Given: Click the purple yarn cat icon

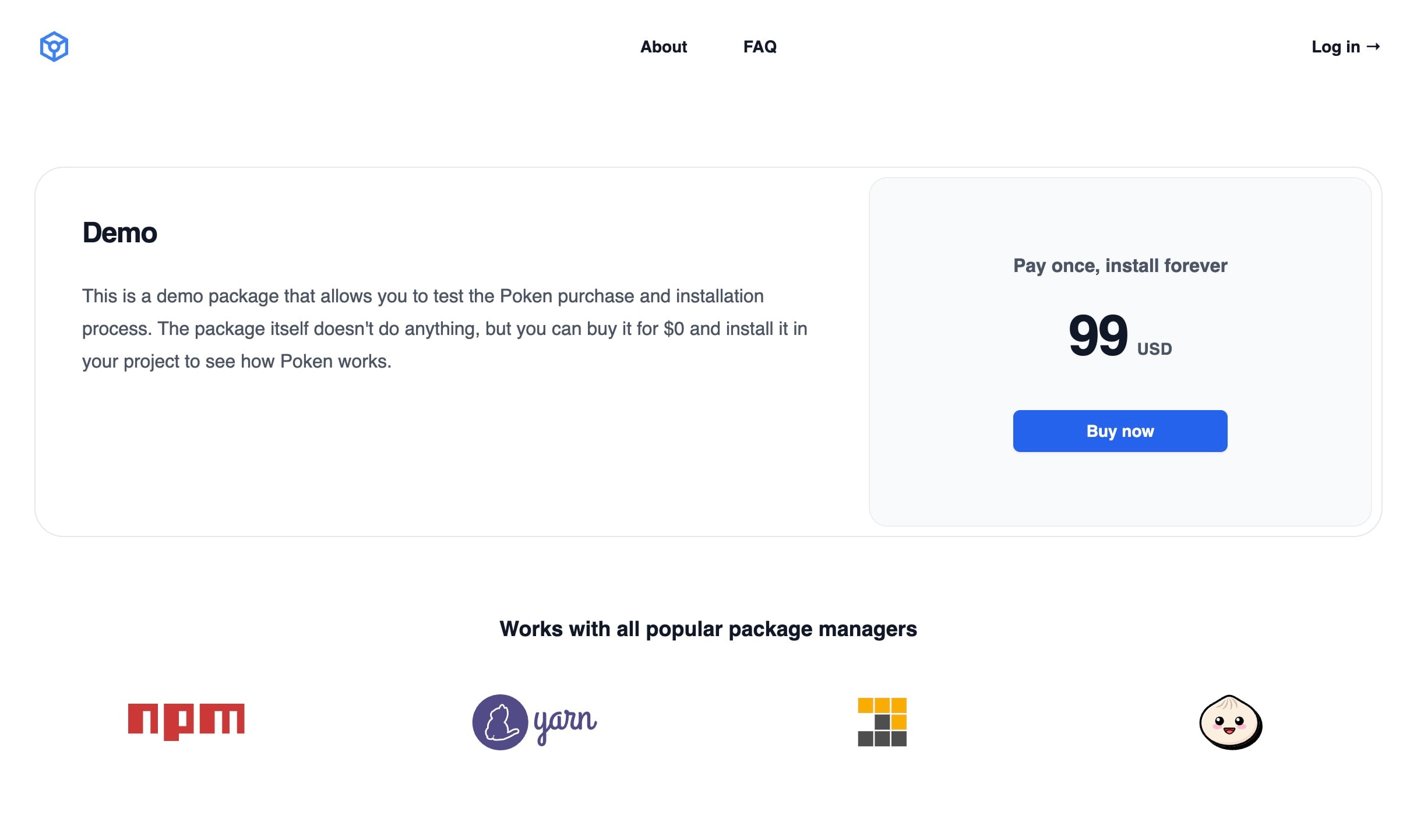Looking at the screenshot, I should (500, 722).
